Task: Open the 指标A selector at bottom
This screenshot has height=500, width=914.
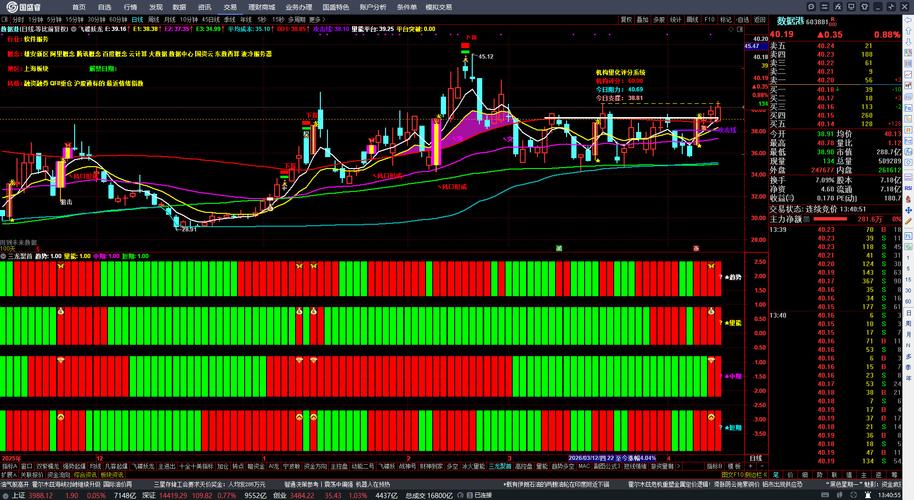Action: click(9, 466)
